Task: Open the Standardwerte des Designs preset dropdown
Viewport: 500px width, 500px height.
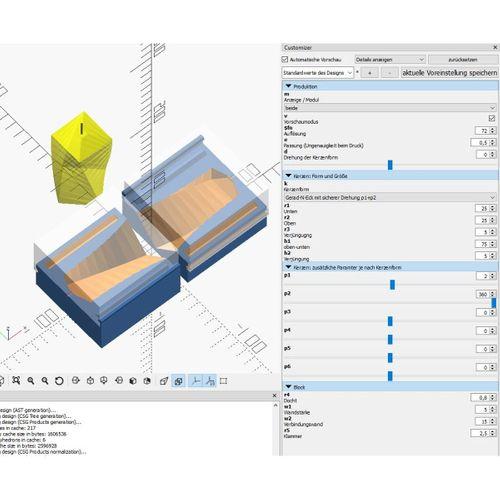Action: tap(317, 73)
